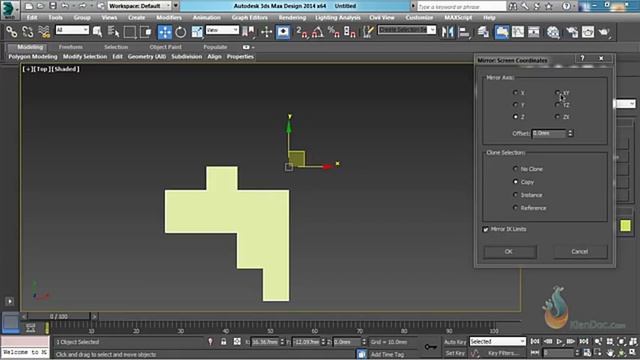
Task: Toggle the Spinner Snap icon
Action: click(349, 32)
